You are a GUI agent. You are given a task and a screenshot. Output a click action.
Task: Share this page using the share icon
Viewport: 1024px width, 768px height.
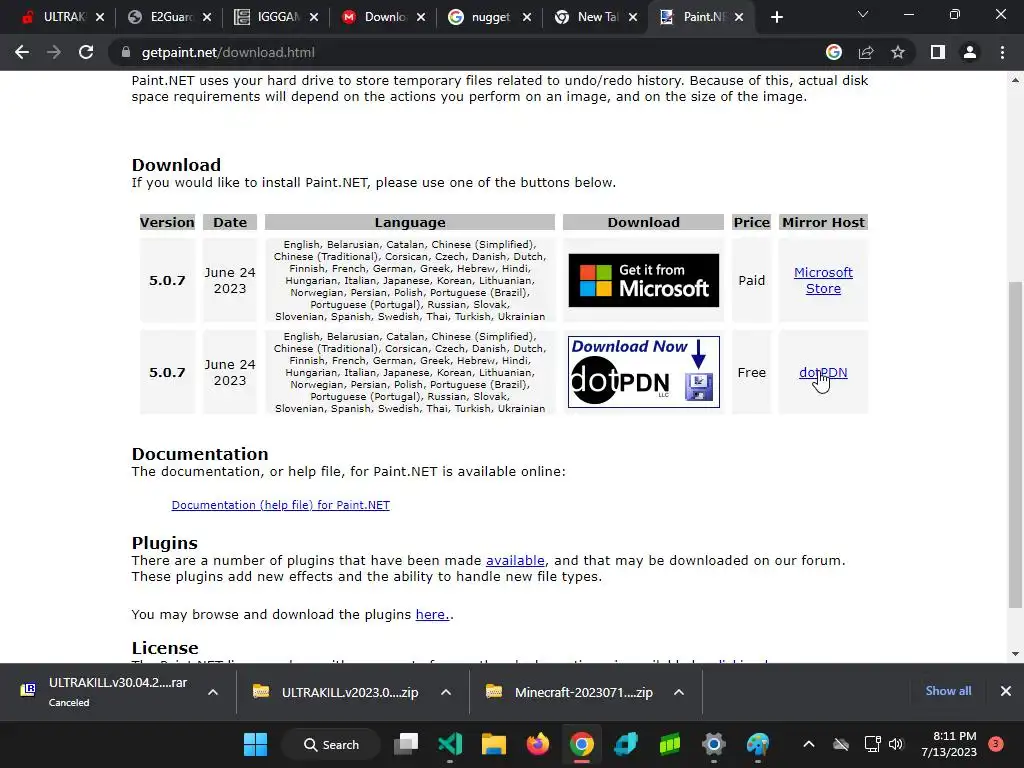[866, 52]
